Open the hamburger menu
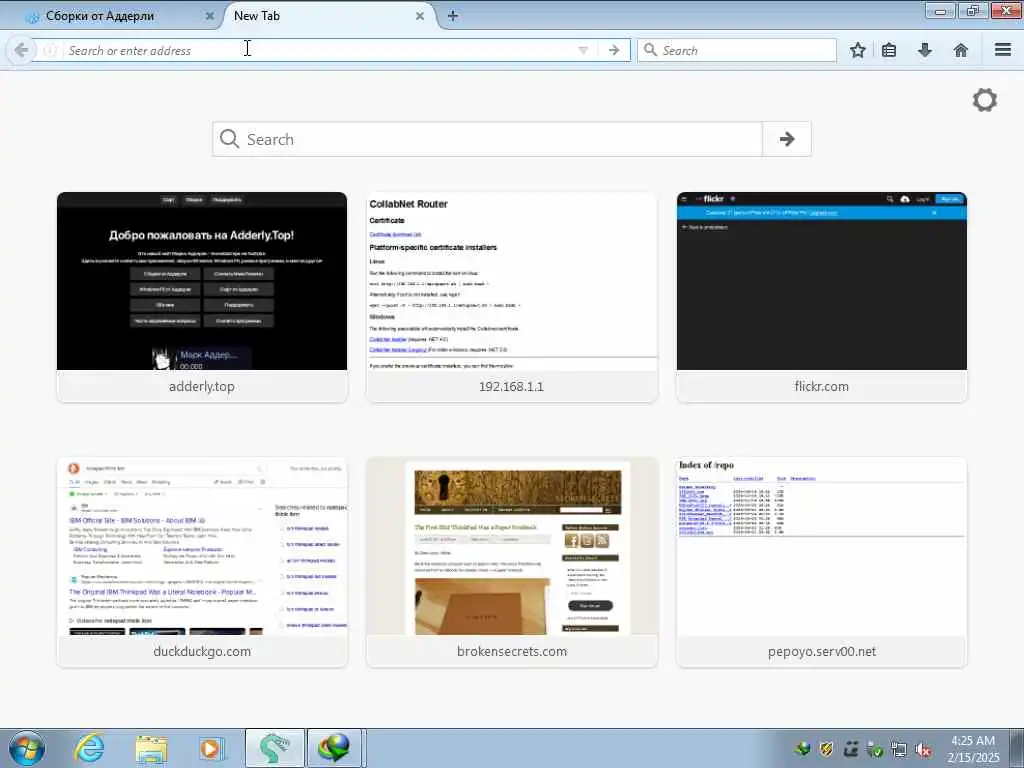 coord(1003,50)
